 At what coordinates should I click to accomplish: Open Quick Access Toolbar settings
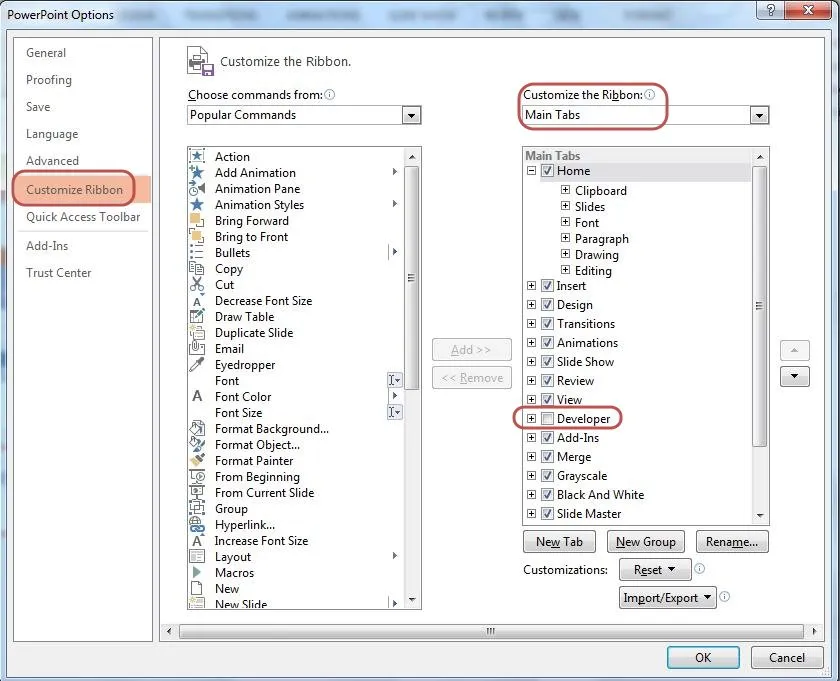(83, 217)
